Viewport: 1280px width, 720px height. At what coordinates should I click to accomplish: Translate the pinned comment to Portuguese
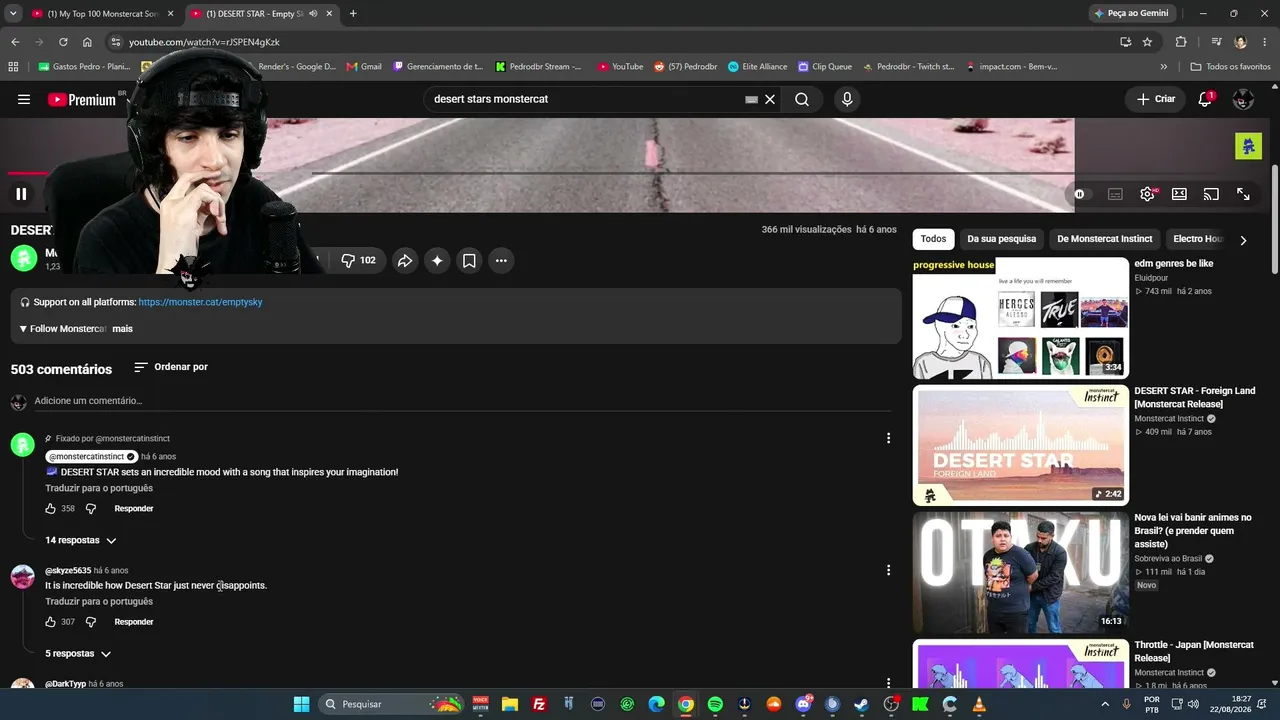(99, 488)
